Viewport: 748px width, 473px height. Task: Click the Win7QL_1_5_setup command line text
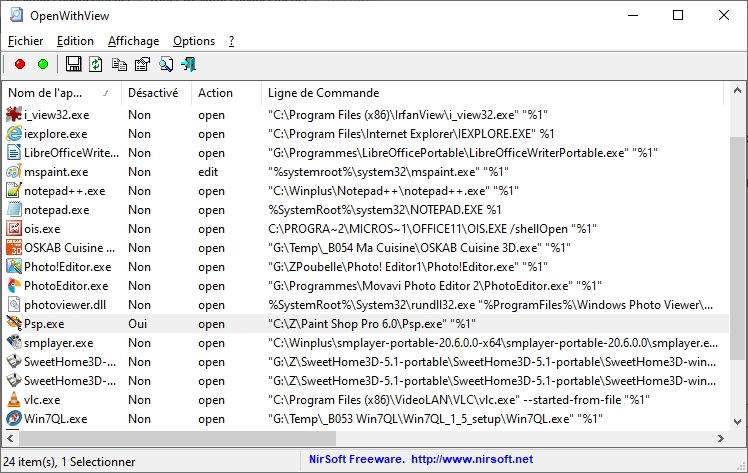[435, 419]
